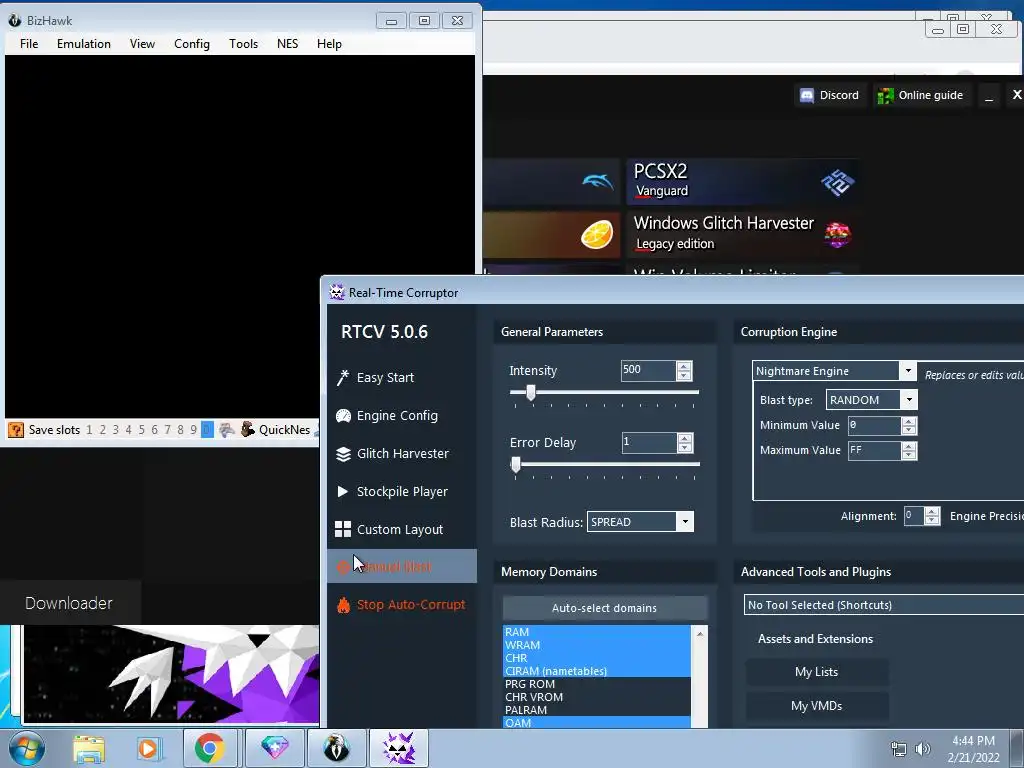
Task: Switch to BizHawk eagle taskbar icon
Action: pyautogui.click(x=336, y=748)
